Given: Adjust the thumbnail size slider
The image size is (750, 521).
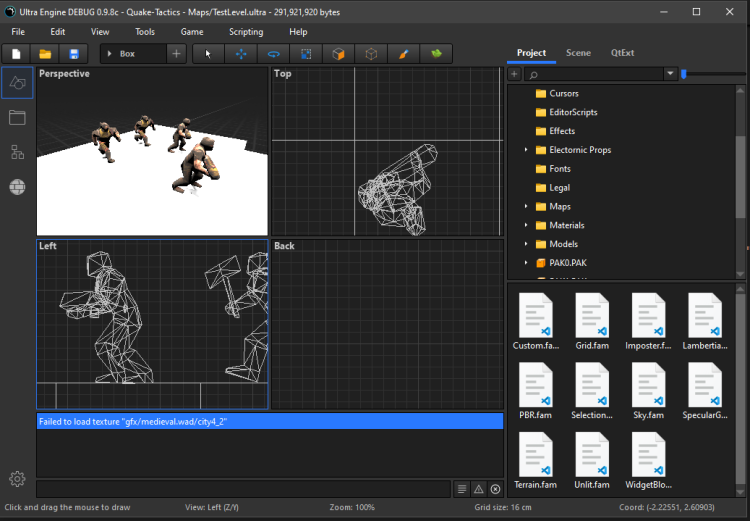Looking at the screenshot, I should tap(684, 74).
